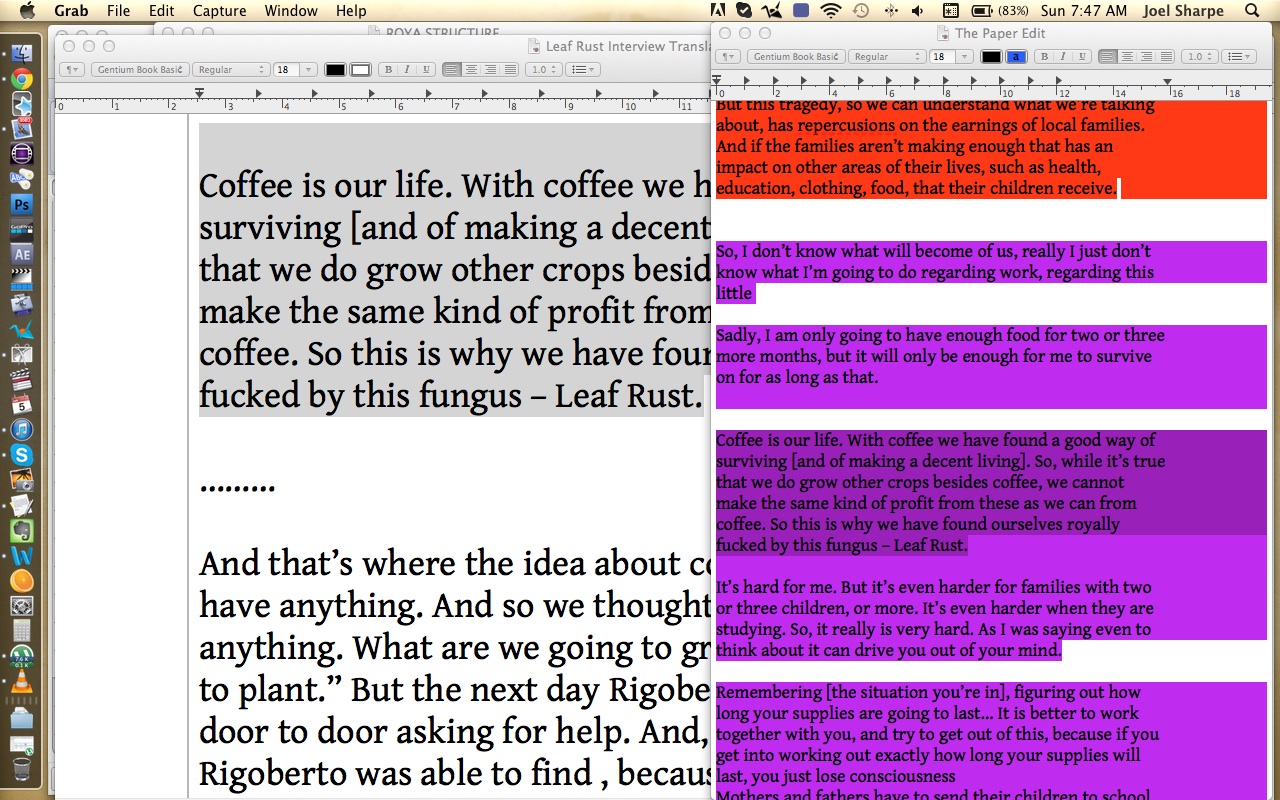Open the Edit menu in menu bar

[161, 11]
